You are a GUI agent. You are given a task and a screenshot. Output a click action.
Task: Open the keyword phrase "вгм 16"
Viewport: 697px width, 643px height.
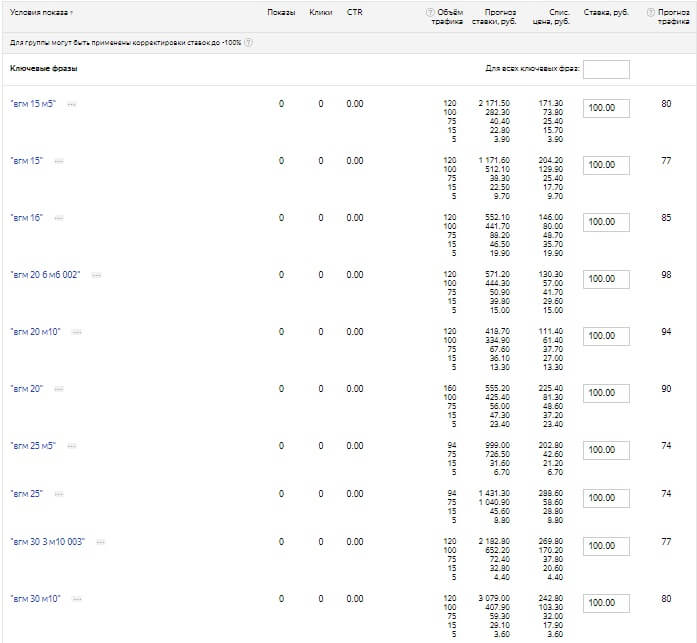[x=27, y=218]
